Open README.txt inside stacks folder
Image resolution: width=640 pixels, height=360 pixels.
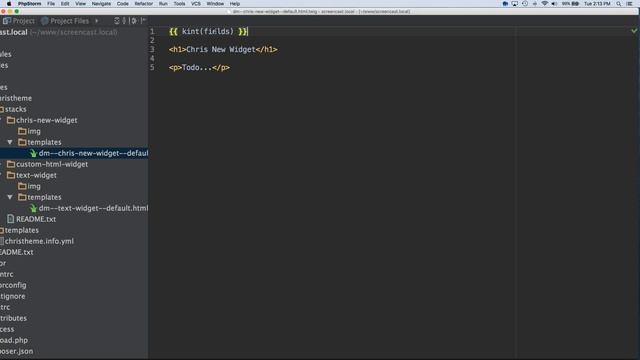(x=36, y=220)
